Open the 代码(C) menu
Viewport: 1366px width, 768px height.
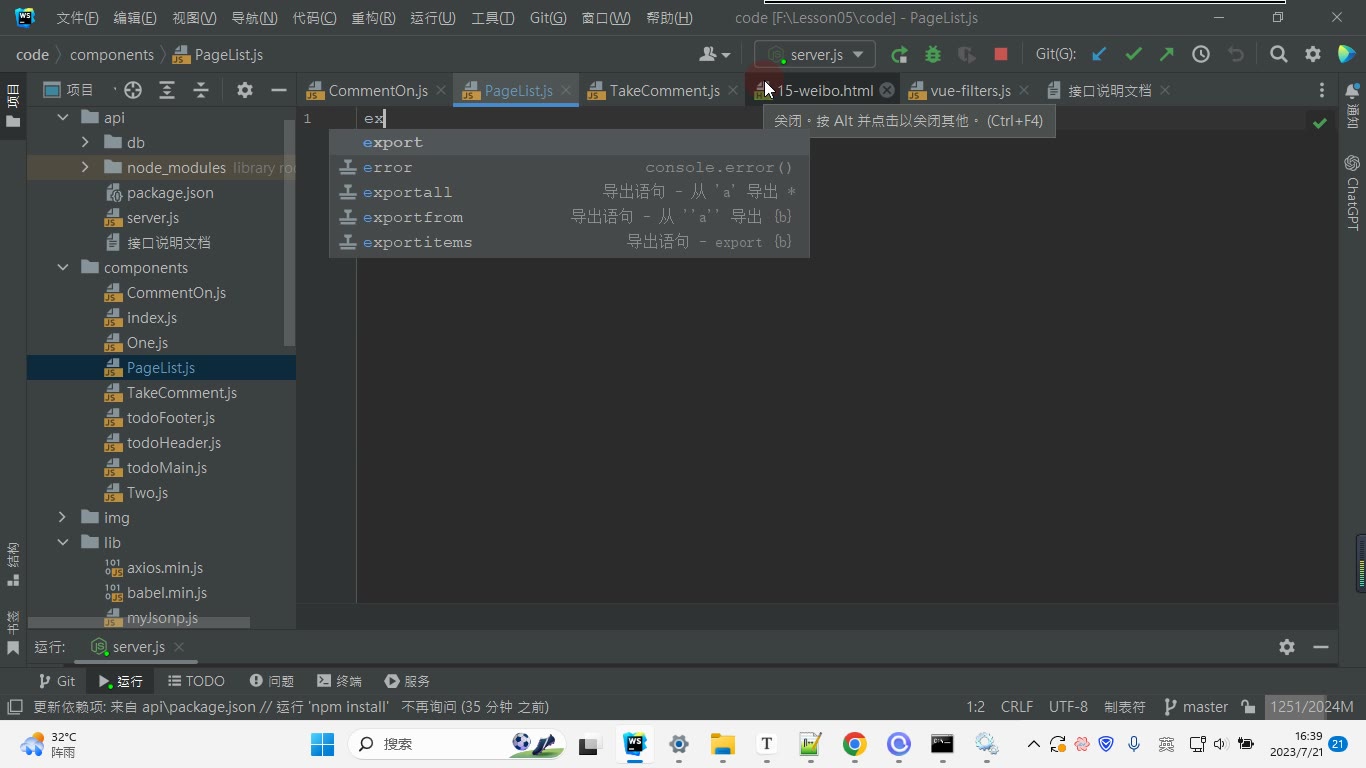coord(314,18)
